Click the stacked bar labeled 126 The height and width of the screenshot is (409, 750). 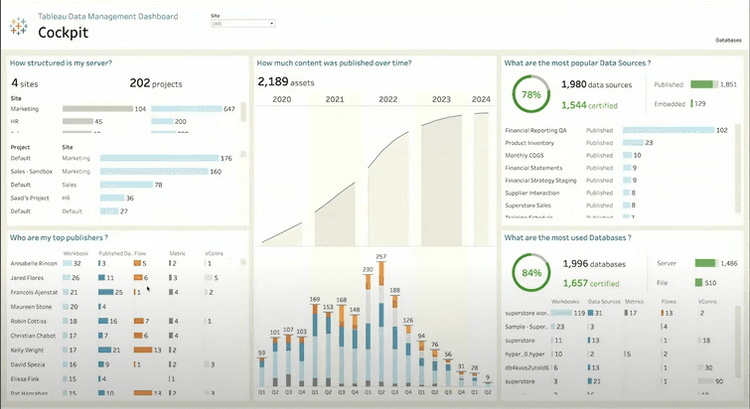tap(408, 355)
